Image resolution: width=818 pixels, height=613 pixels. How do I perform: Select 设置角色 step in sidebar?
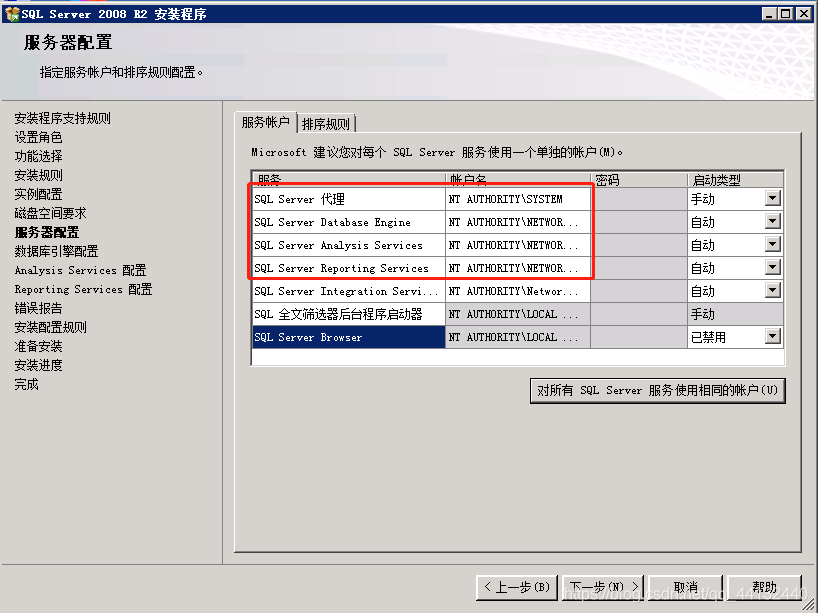pos(39,137)
